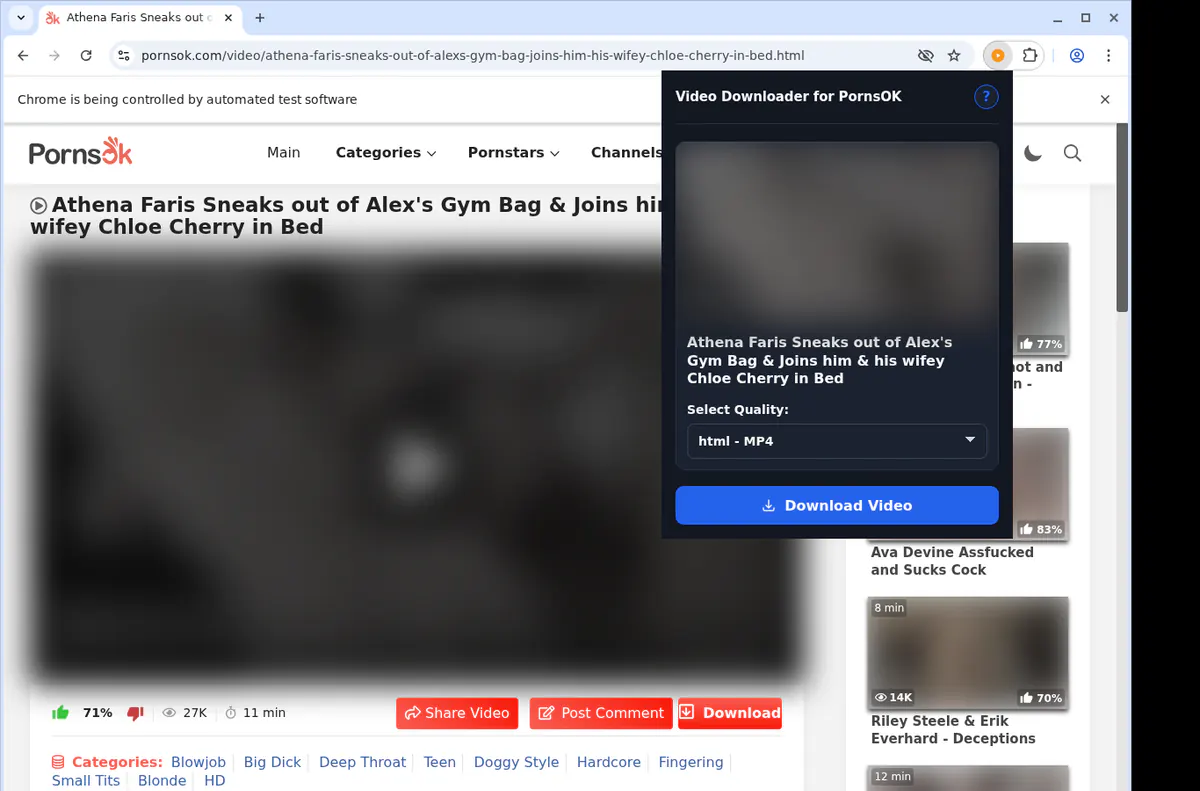Bookmark this page with the star
The width and height of the screenshot is (1200, 791).
pyautogui.click(x=954, y=56)
